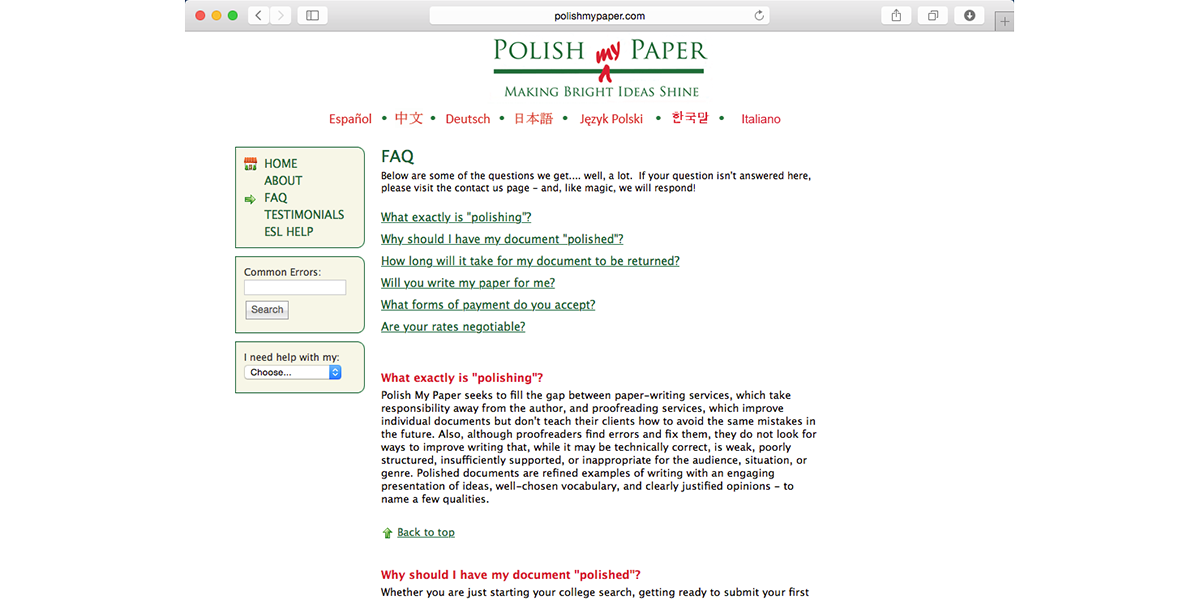Image resolution: width=1200 pixels, height=600 pixels.
Task: Jump to 'Why should I have my document "polished"?'
Action: point(502,239)
